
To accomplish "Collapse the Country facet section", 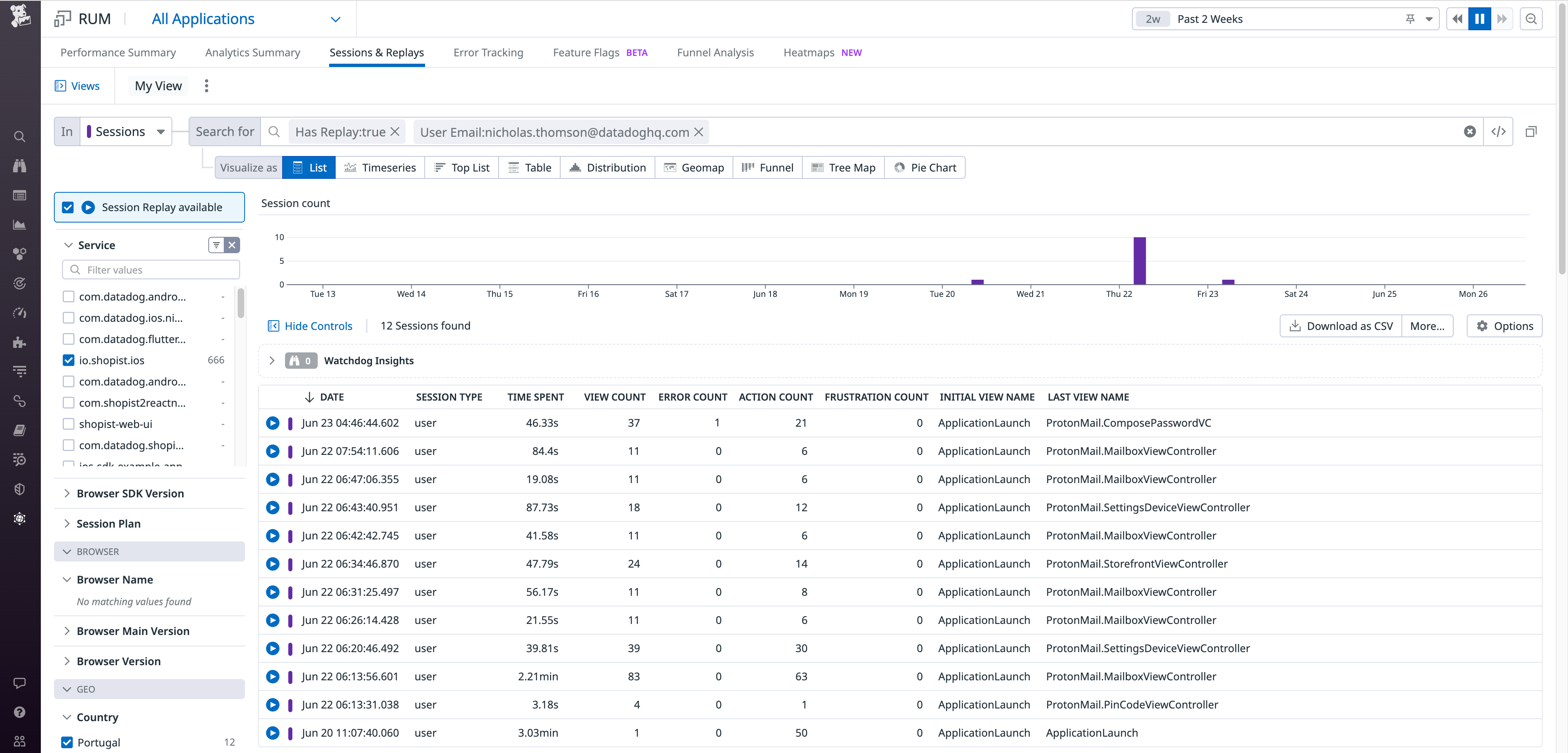I will pyautogui.click(x=67, y=717).
